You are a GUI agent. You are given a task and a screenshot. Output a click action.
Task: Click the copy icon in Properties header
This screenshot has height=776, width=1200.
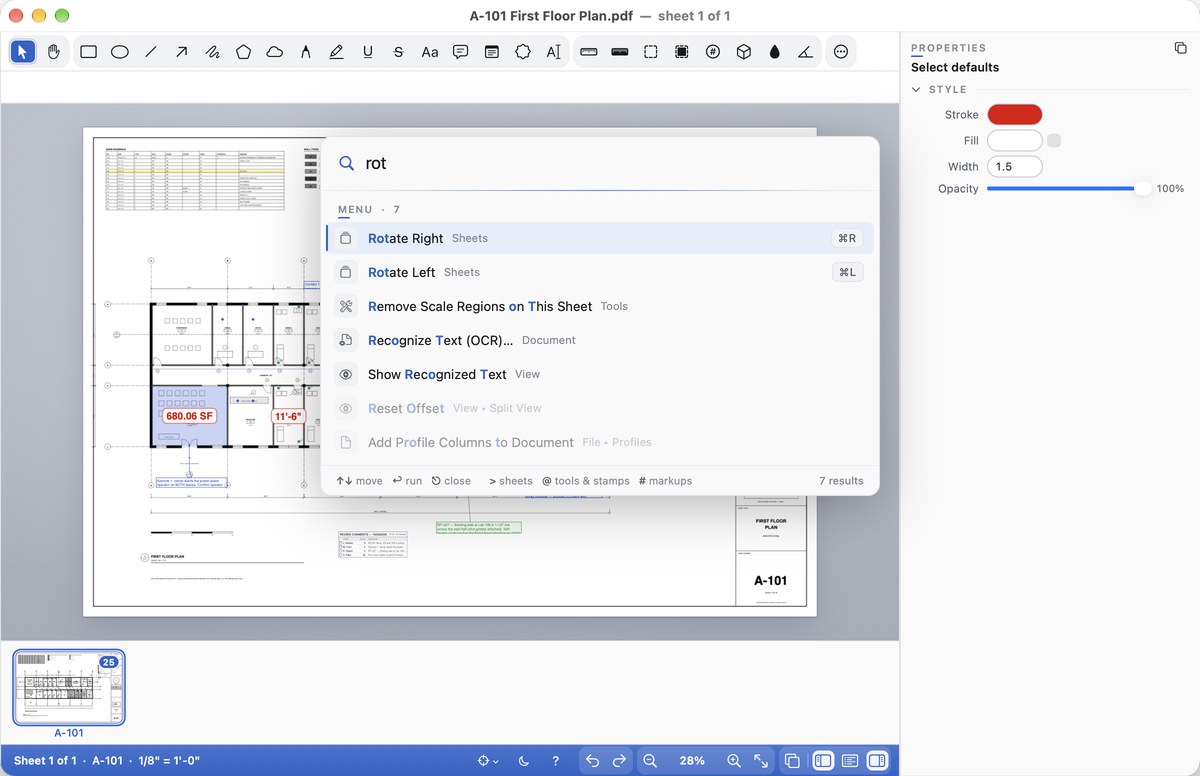pyautogui.click(x=1180, y=48)
